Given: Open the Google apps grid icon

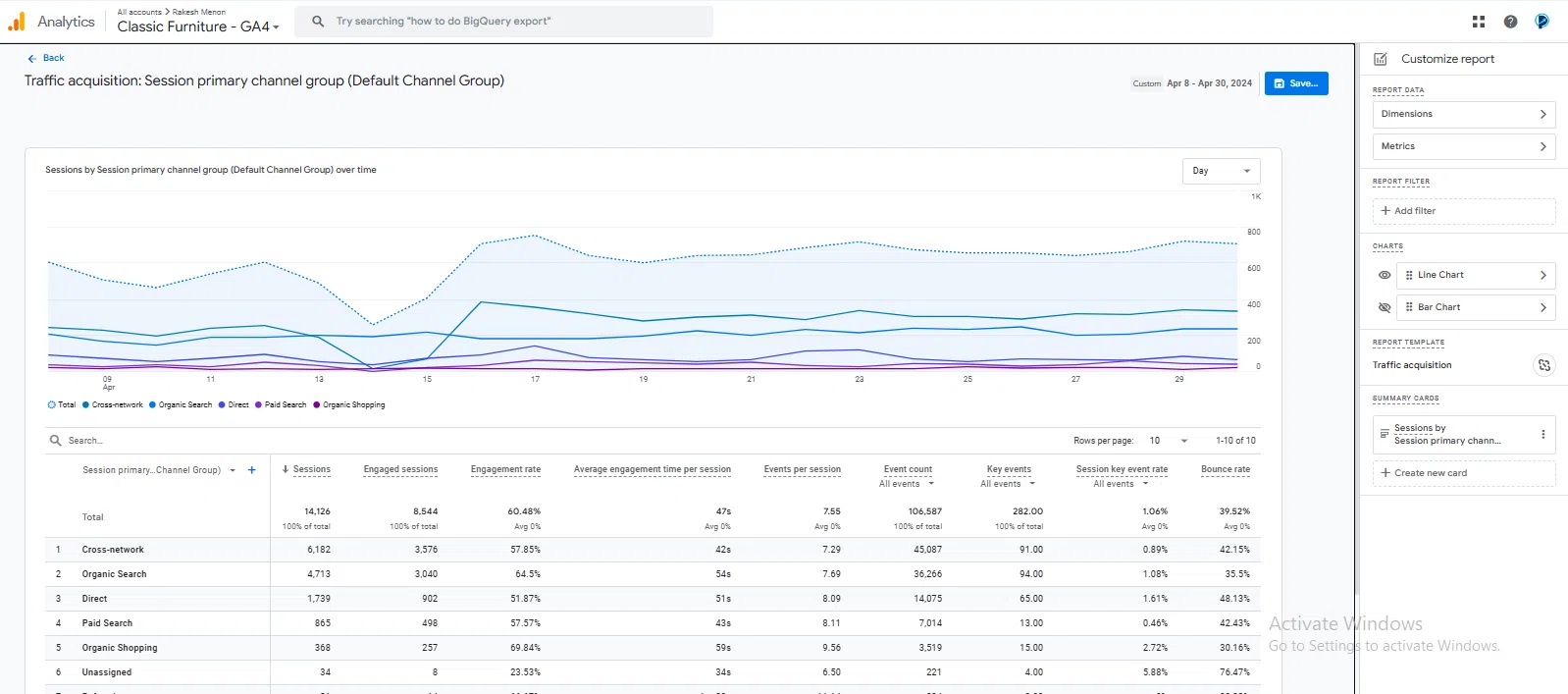Looking at the screenshot, I should point(1478,22).
